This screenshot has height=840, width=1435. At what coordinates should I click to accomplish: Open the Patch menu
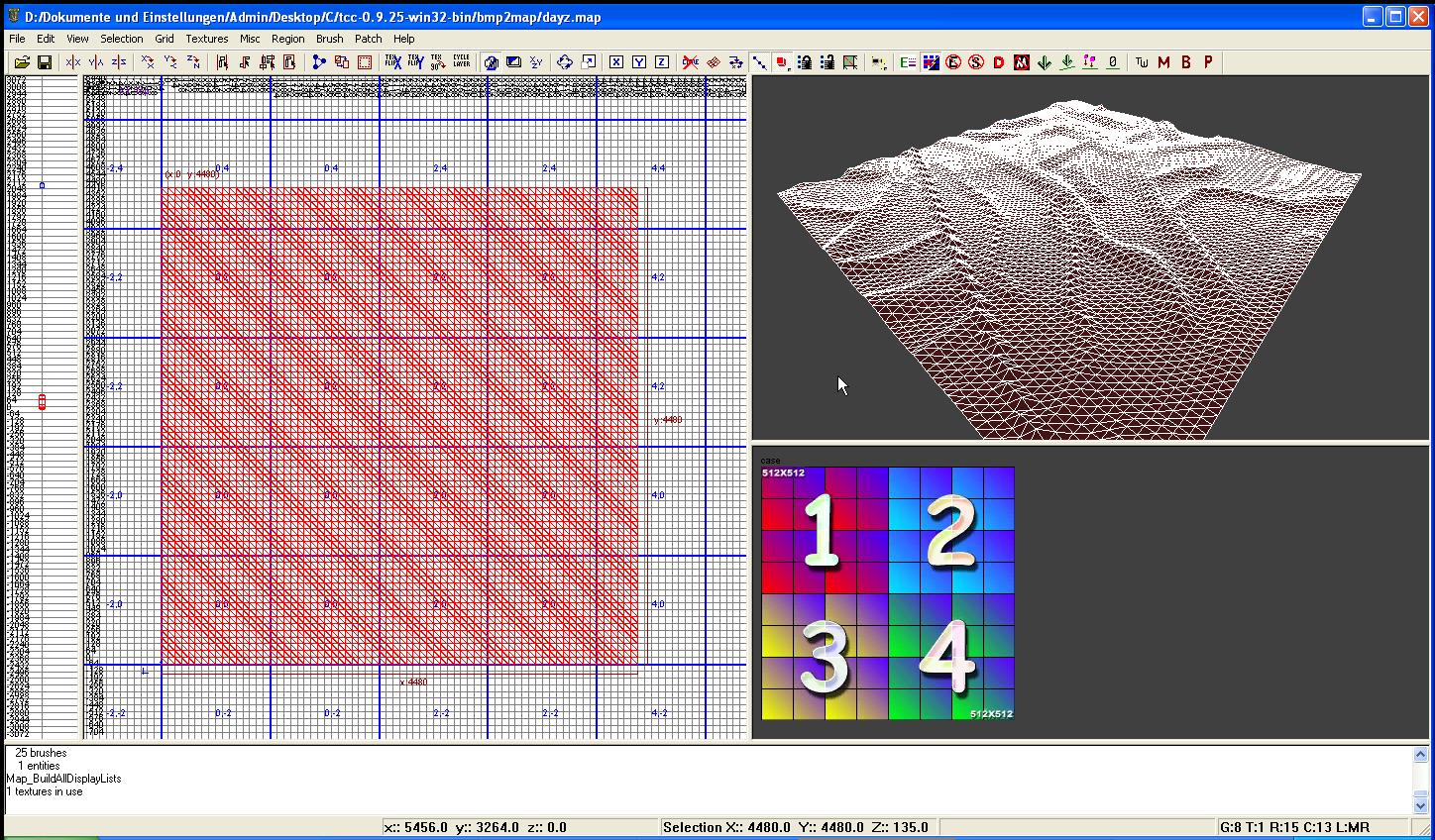point(369,39)
